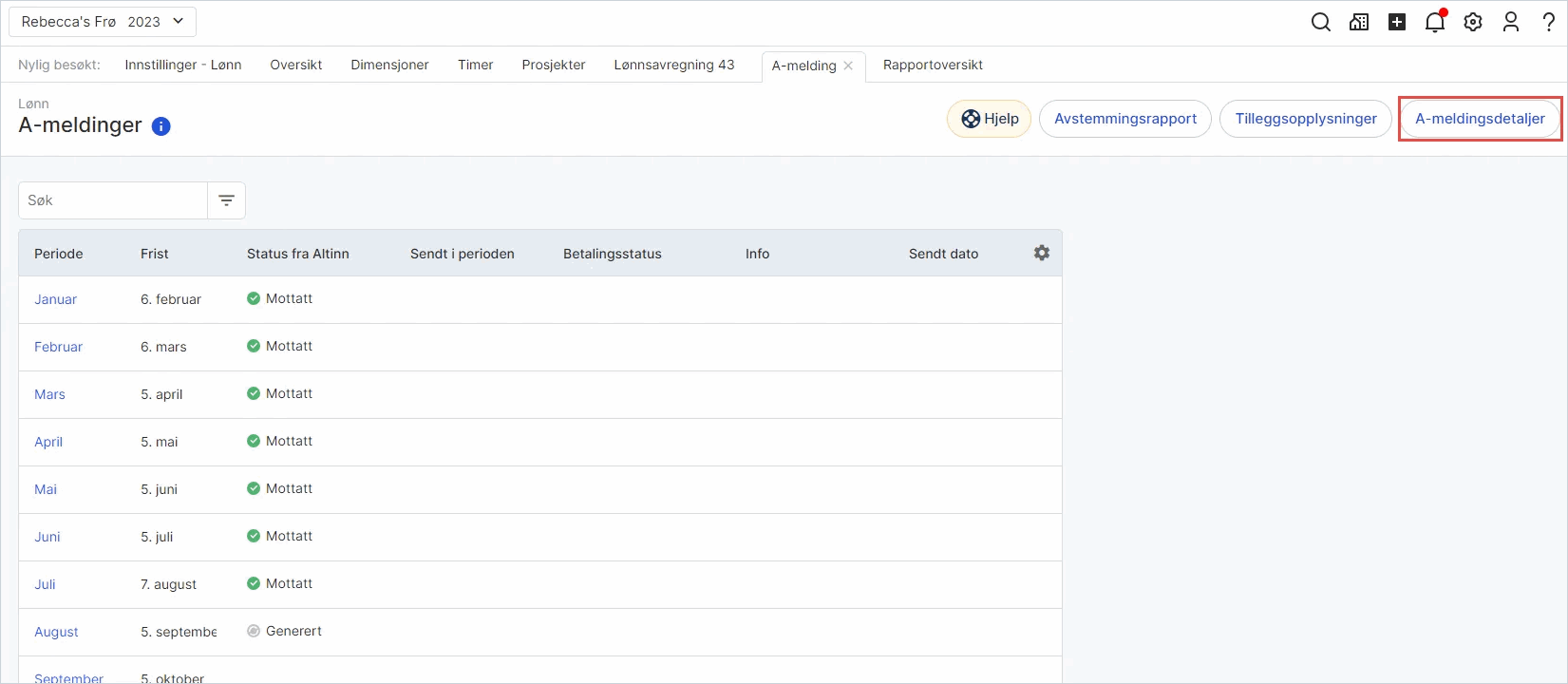Open the Juli period link
Viewport: 1568px width, 684px height.
(x=45, y=584)
